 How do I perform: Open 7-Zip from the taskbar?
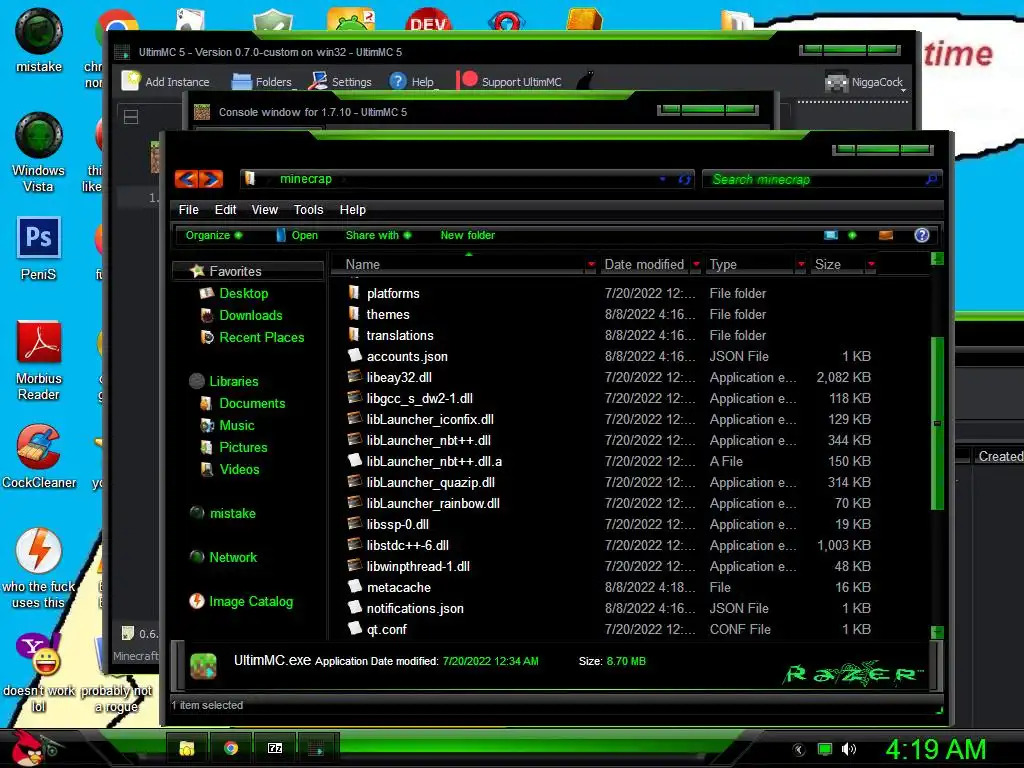click(x=275, y=748)
